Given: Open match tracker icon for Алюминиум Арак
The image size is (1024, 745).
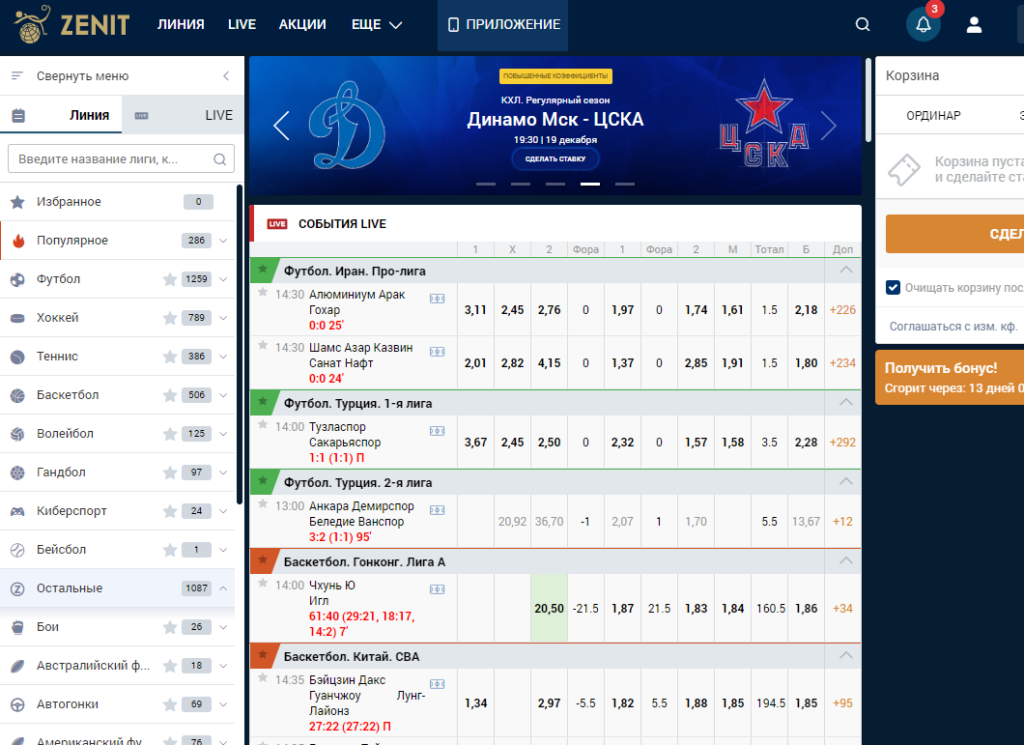Looking at the screenshot, I should [437, 298].
